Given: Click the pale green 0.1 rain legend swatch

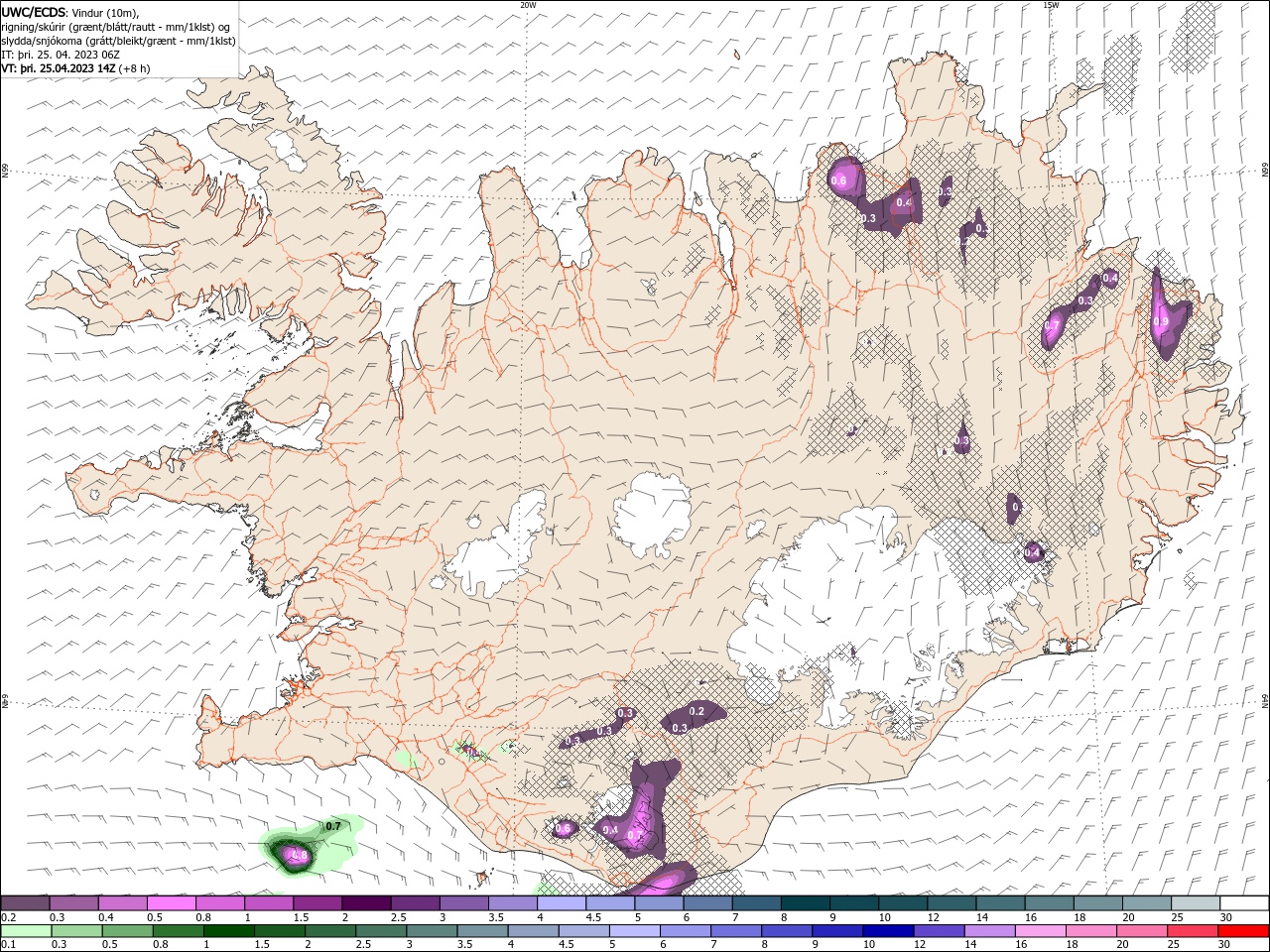Looking at the screenshot, I should 26,931.
